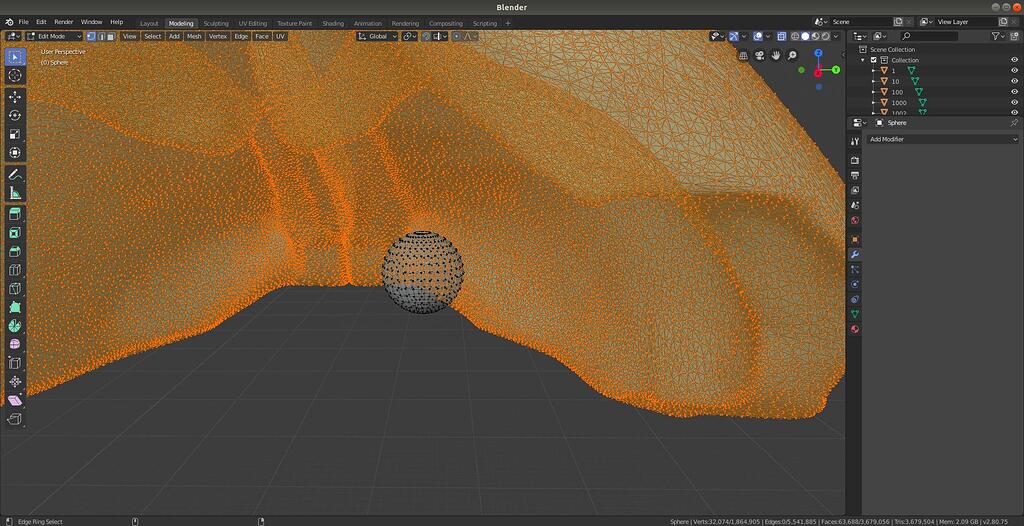Toggle camera view in viewport
Viewport: 1024px width, 526px height.
(760, 56)
